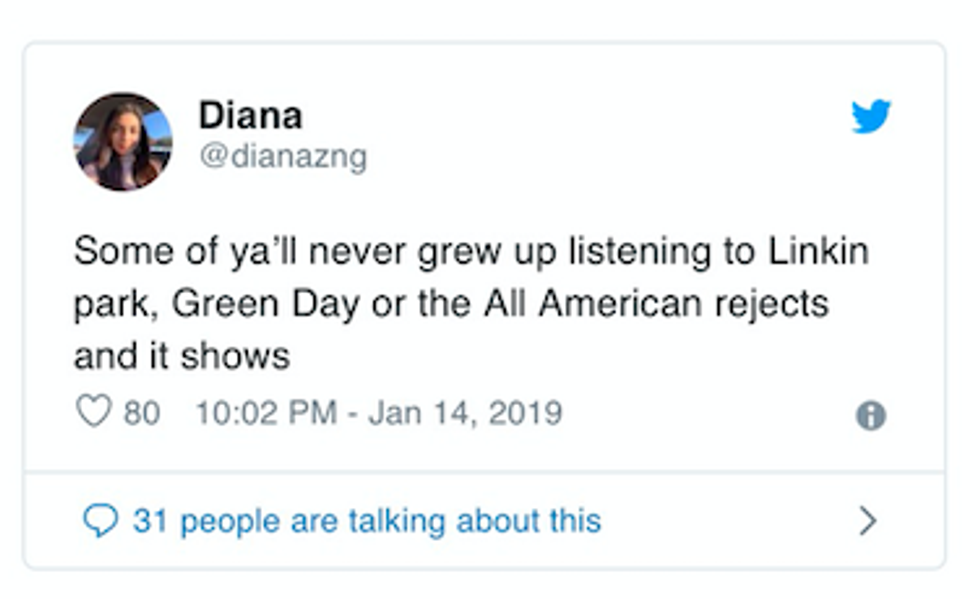Open the tweet info circle icon

[x=870, y=416]
